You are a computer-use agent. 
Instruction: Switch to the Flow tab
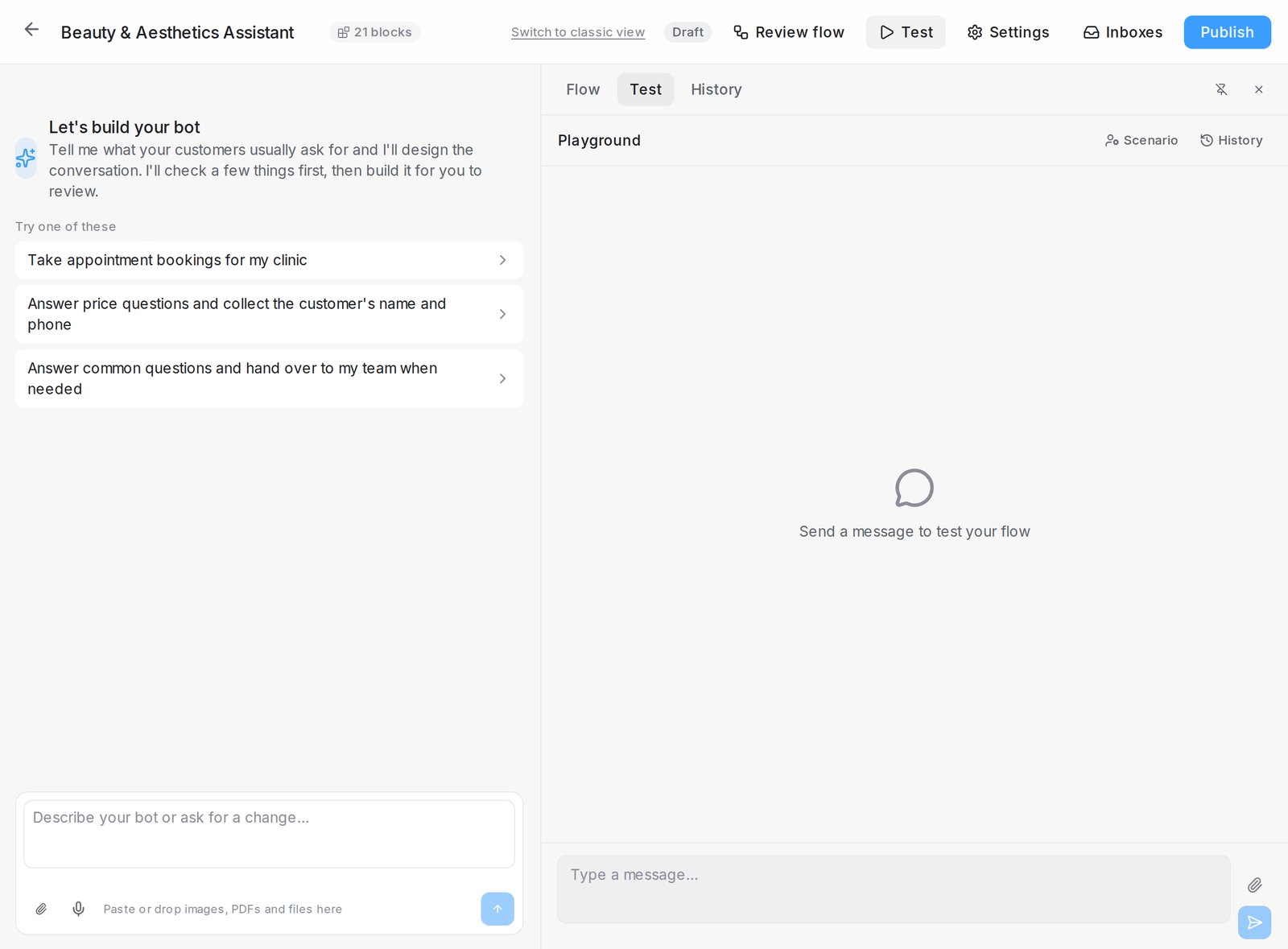[583, 89]
